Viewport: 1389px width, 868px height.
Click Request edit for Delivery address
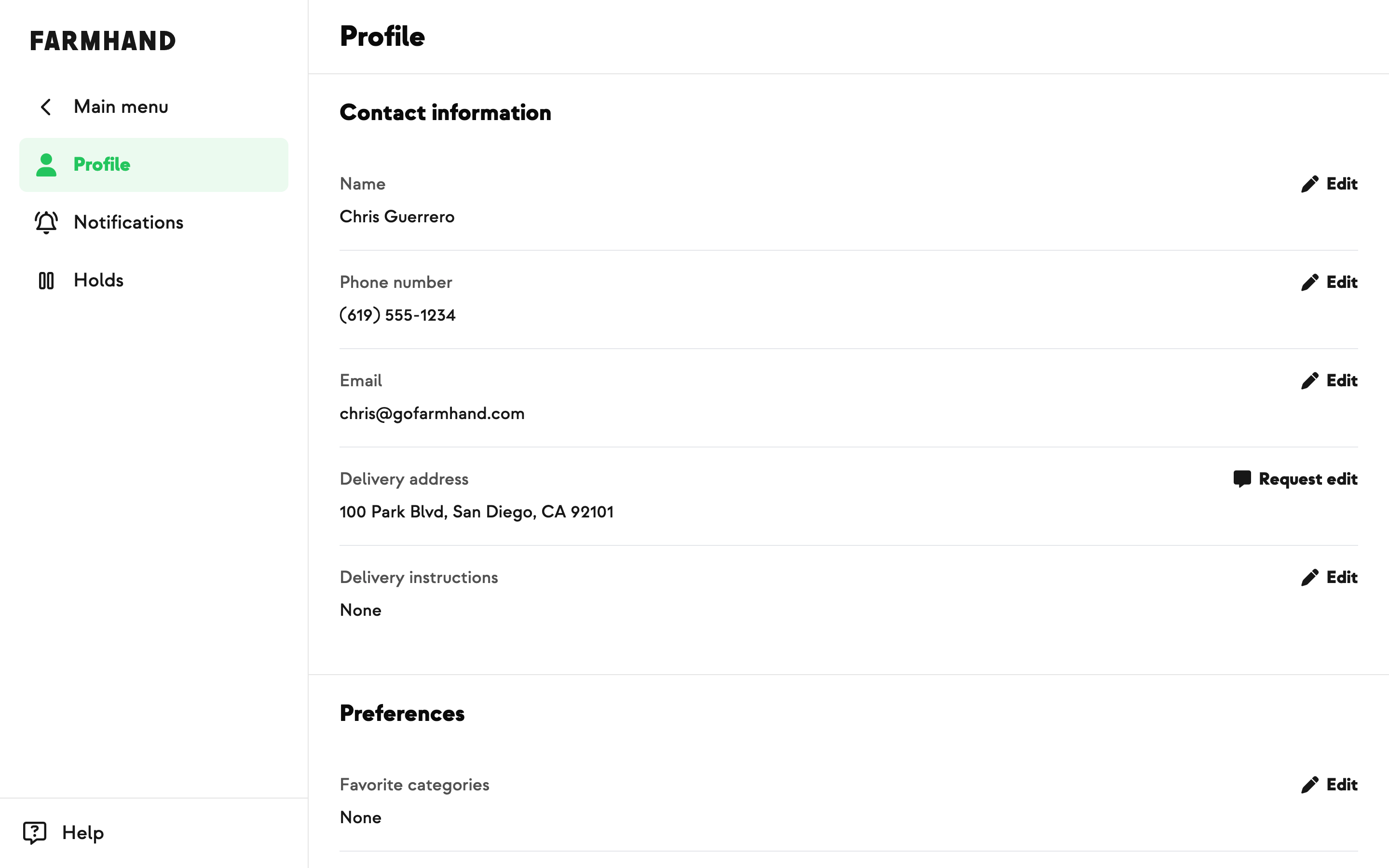pos(1307,479)
